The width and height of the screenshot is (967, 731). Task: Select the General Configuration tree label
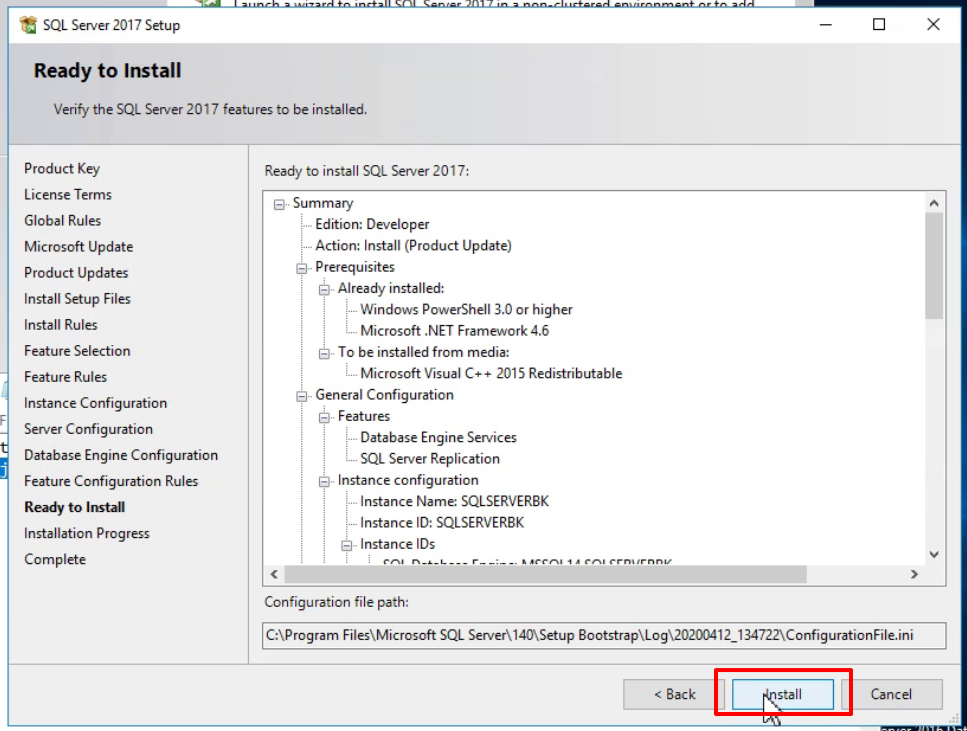click(x=384, y=395)
